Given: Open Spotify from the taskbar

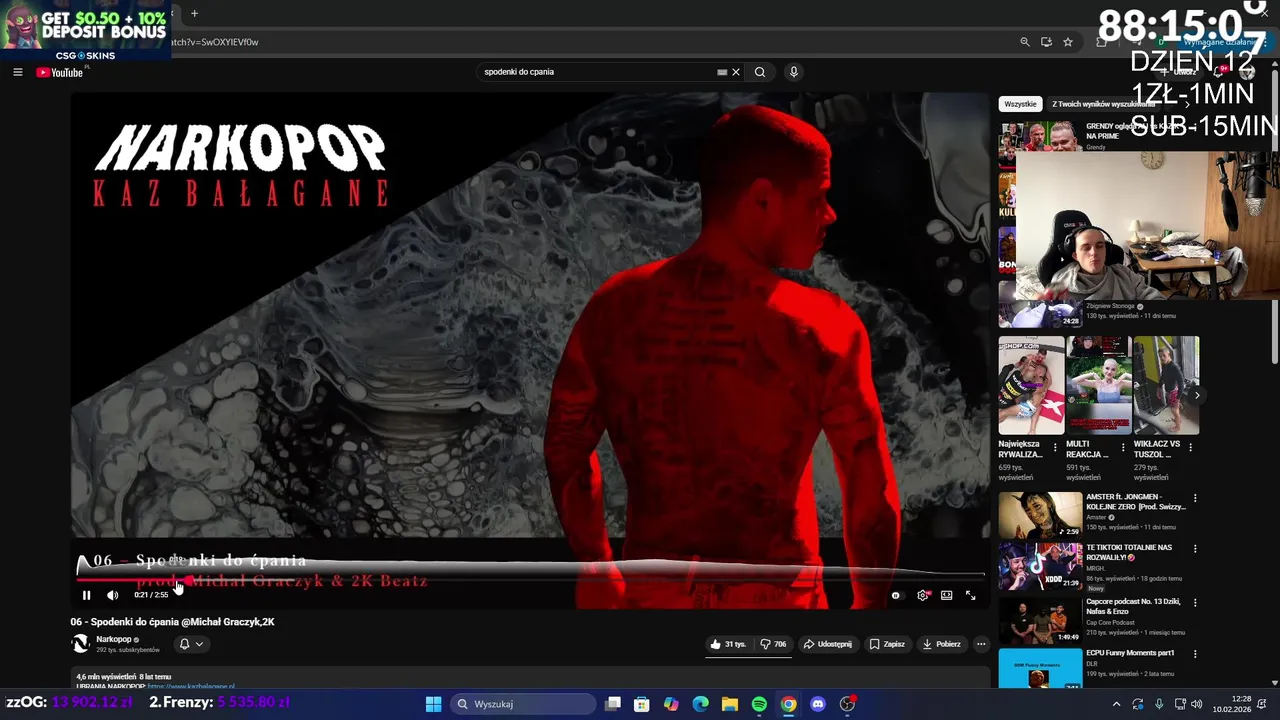Looking at the screenshot, I should pos(759,704).
